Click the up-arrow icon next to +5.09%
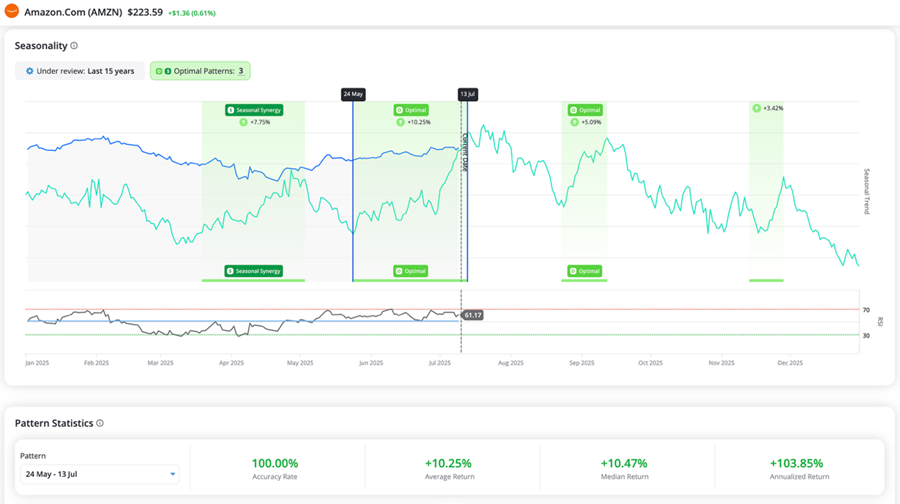Image resolution: width=900 pixels, height=504 pixels. coord(574,122)
